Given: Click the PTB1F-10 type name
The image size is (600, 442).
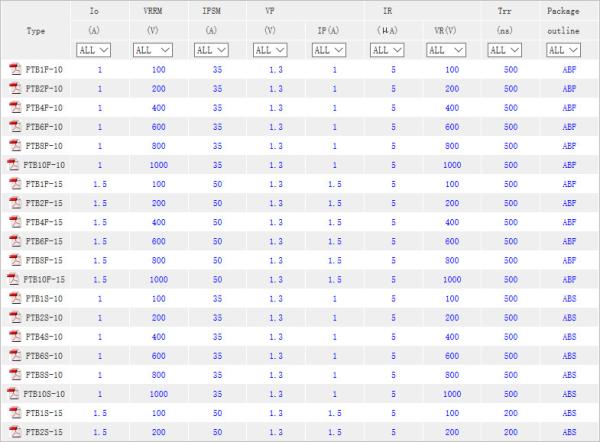Looking at the screenshot, I should coord(44,70).
